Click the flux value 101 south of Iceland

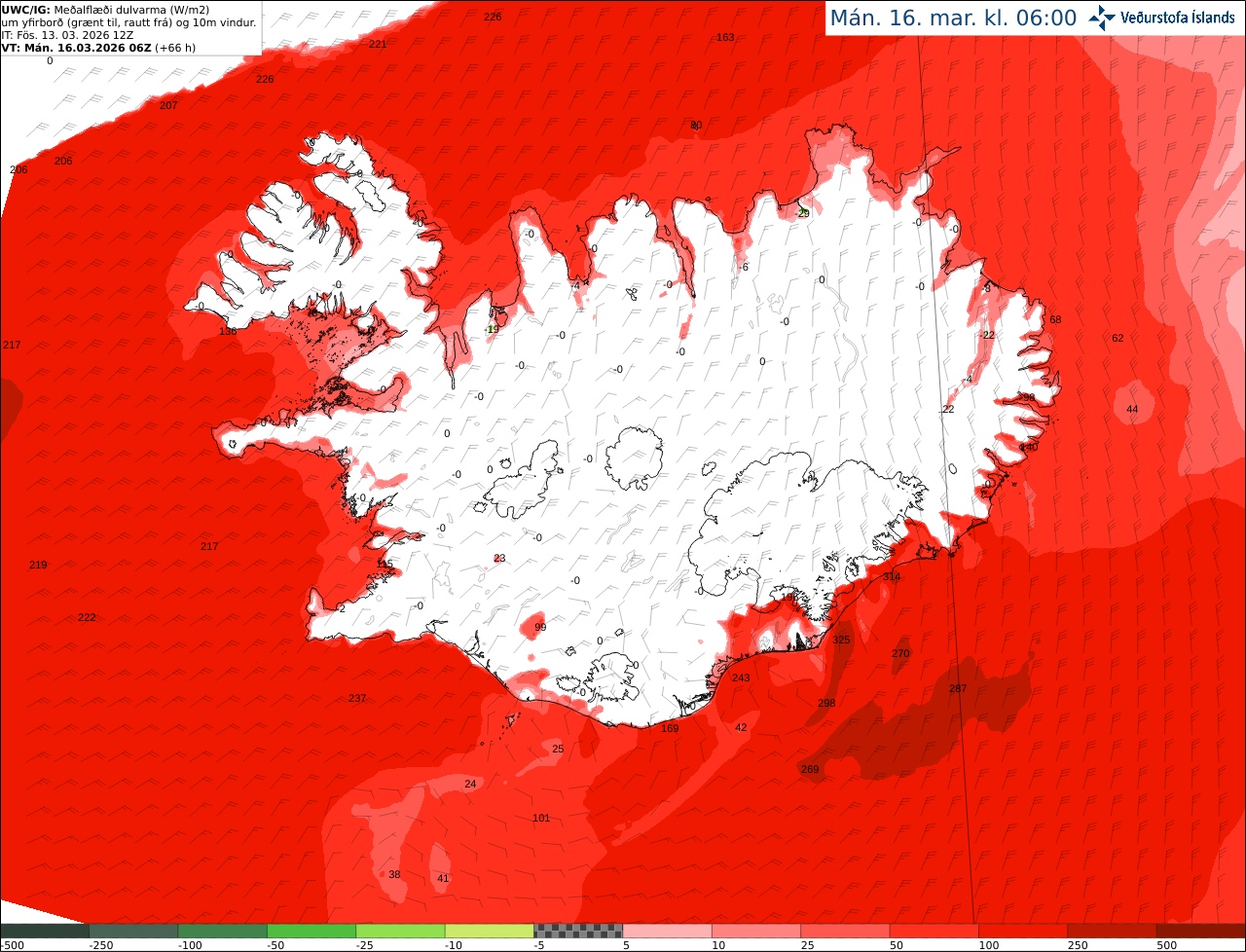[541, 818]
